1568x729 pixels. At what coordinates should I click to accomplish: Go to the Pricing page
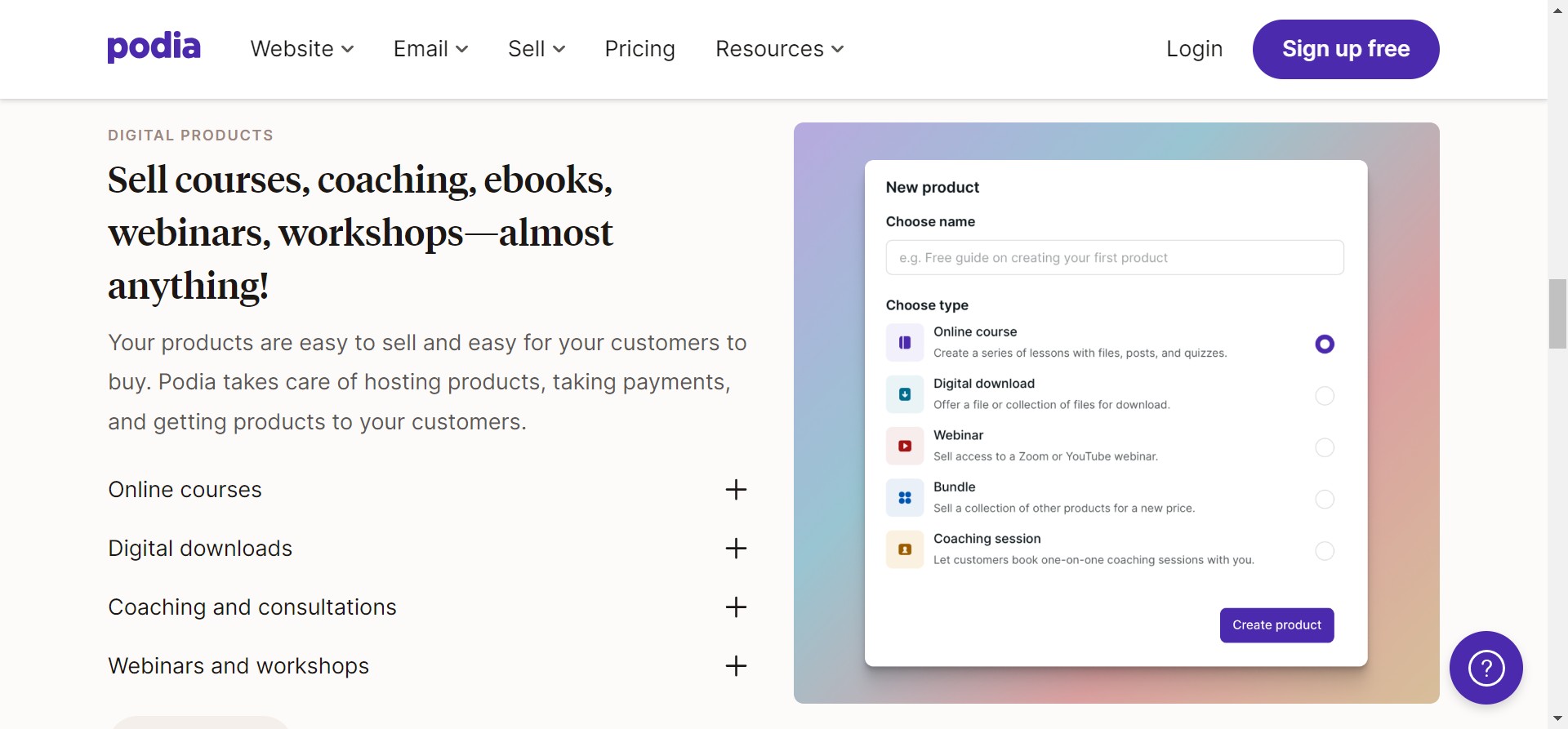click(639, 49)
